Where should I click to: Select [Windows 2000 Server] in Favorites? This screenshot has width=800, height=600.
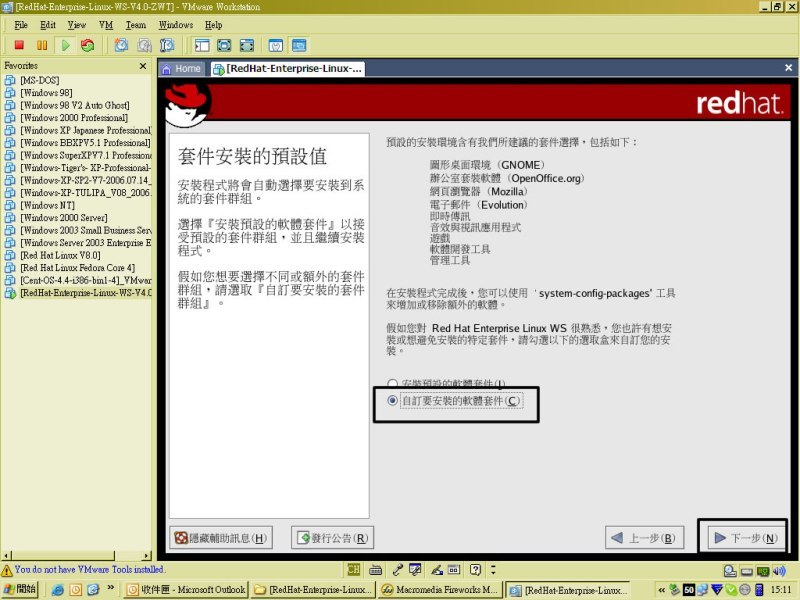[64, 218]
